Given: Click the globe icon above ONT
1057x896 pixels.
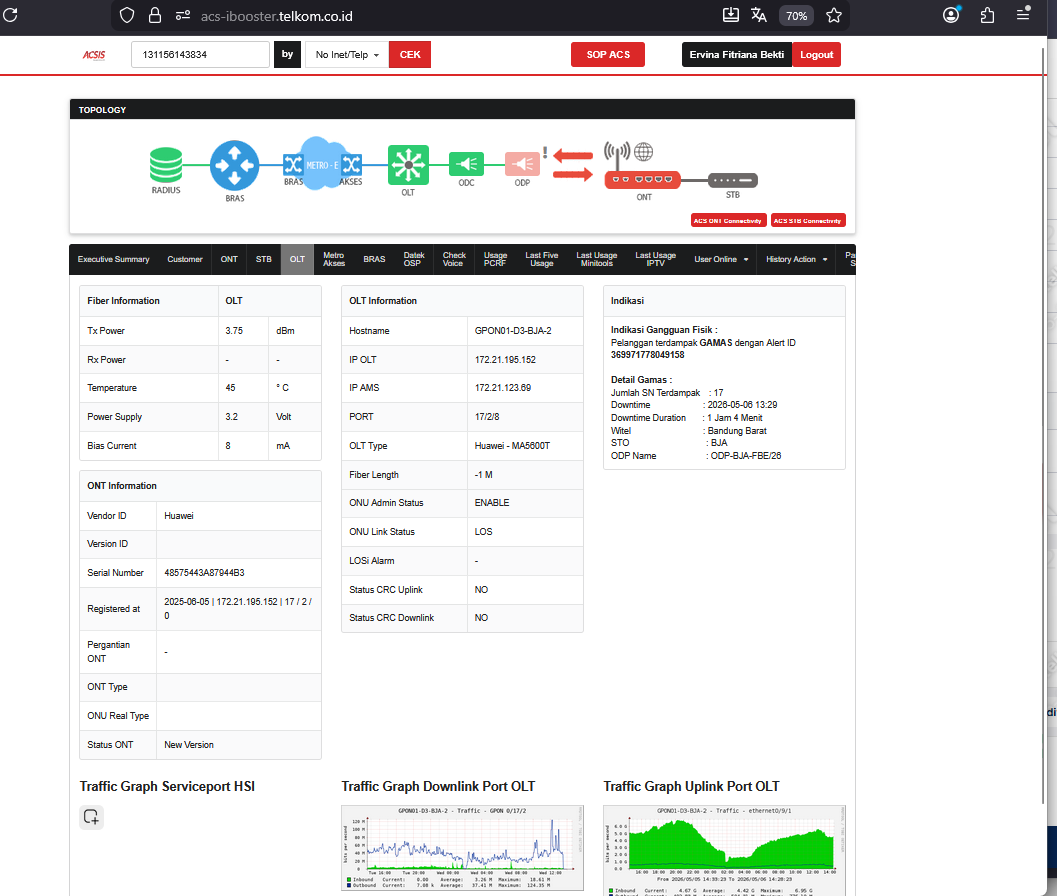Looking at the screenshot, I should pos(644,152).
